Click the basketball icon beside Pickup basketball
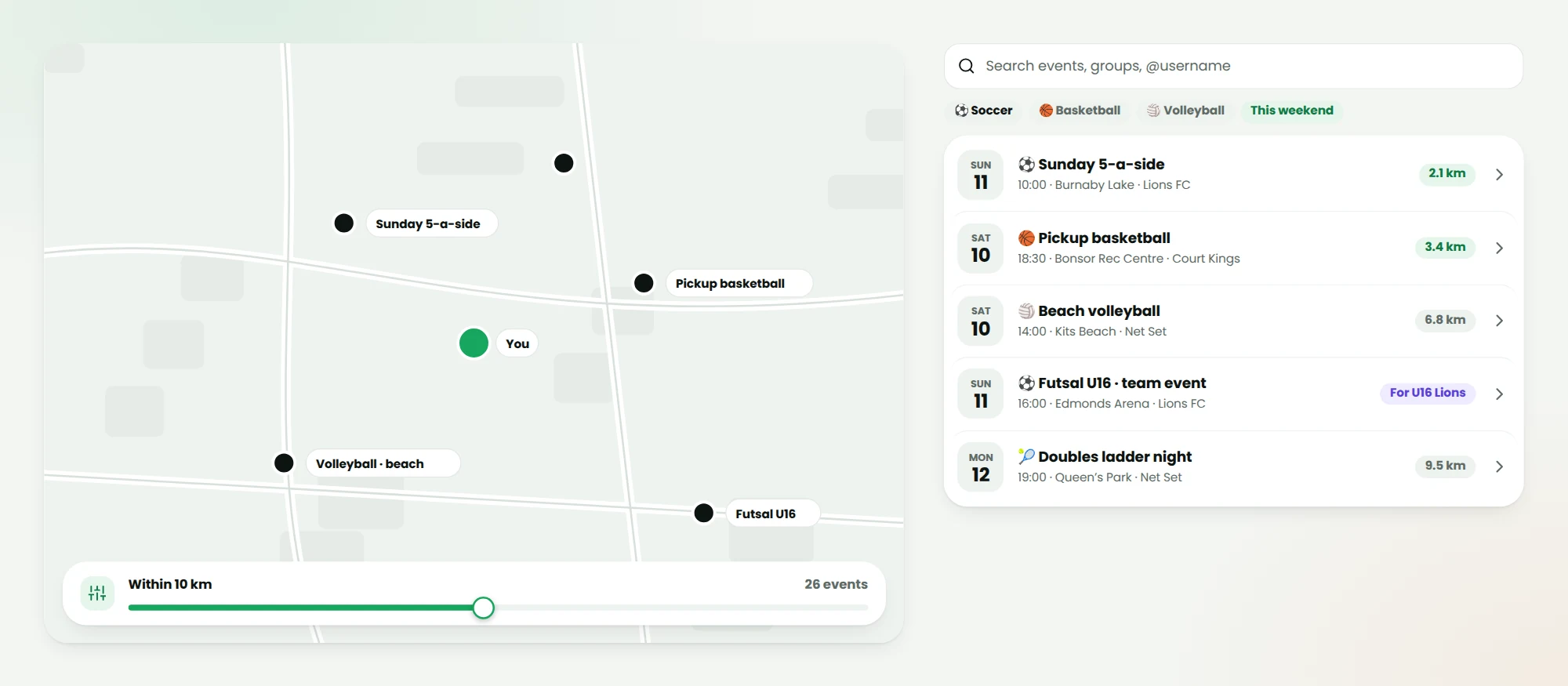The width and height of the screenshot is (1568, 686). coord(1026,238)
